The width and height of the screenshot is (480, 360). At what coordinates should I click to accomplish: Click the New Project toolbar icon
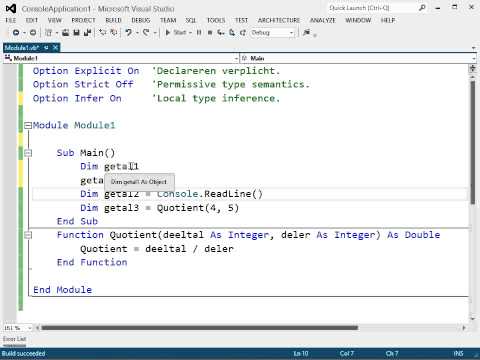tap(49, 32)
